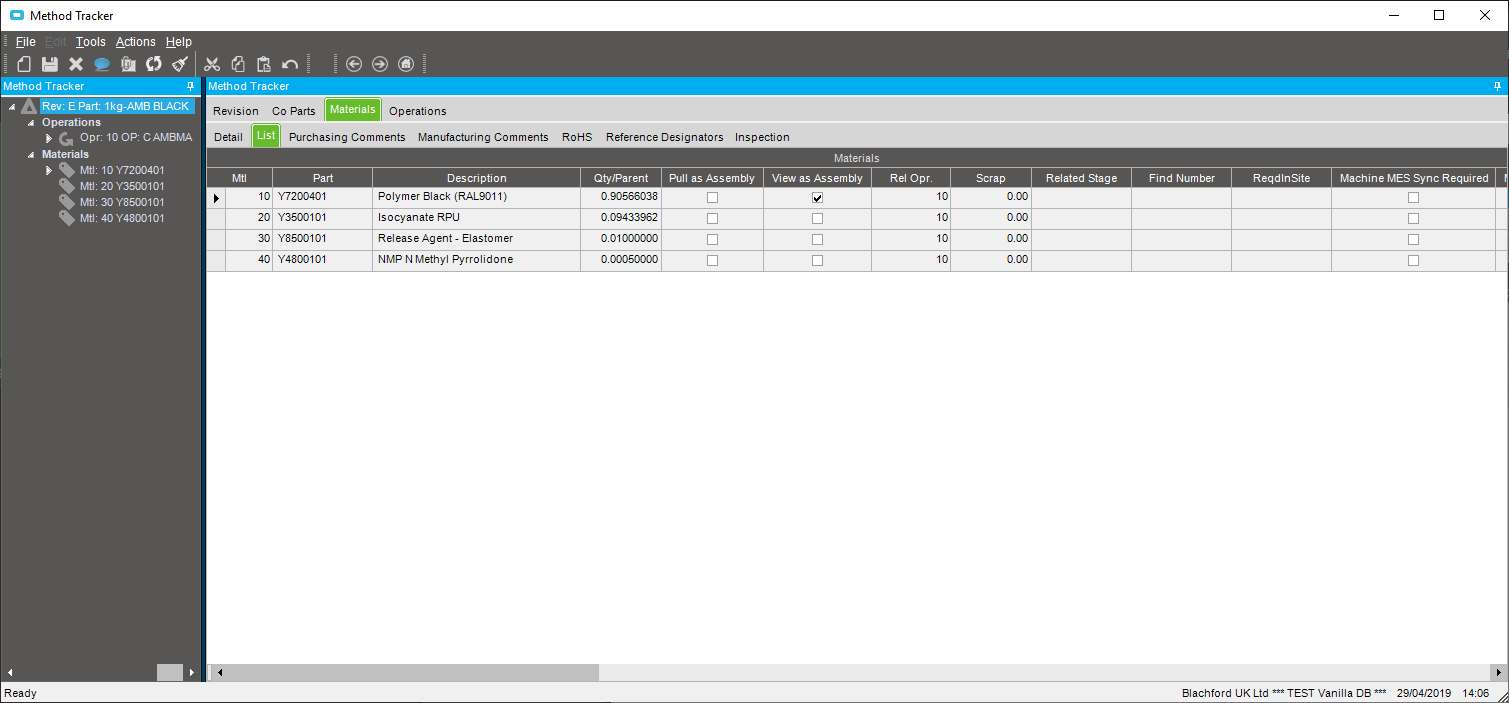The width and height of the screenshot is (1509, 703).
Task: Sort by the Rel Opr. column header
Action: [x=911, y=178]
